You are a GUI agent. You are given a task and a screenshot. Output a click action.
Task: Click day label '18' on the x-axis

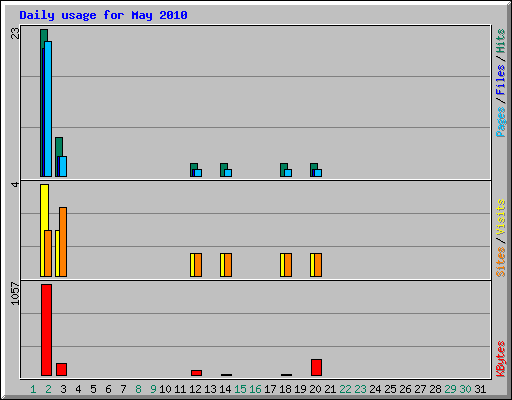[285, 389]
